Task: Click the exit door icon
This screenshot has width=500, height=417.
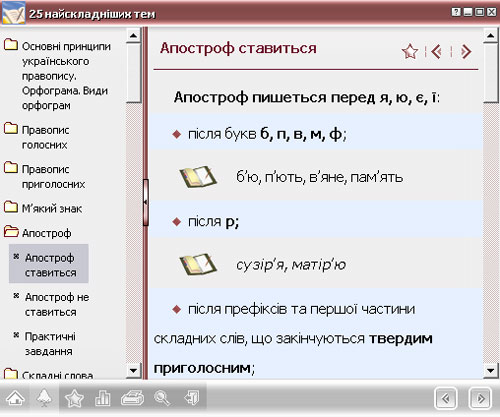Action: (191, 398)
